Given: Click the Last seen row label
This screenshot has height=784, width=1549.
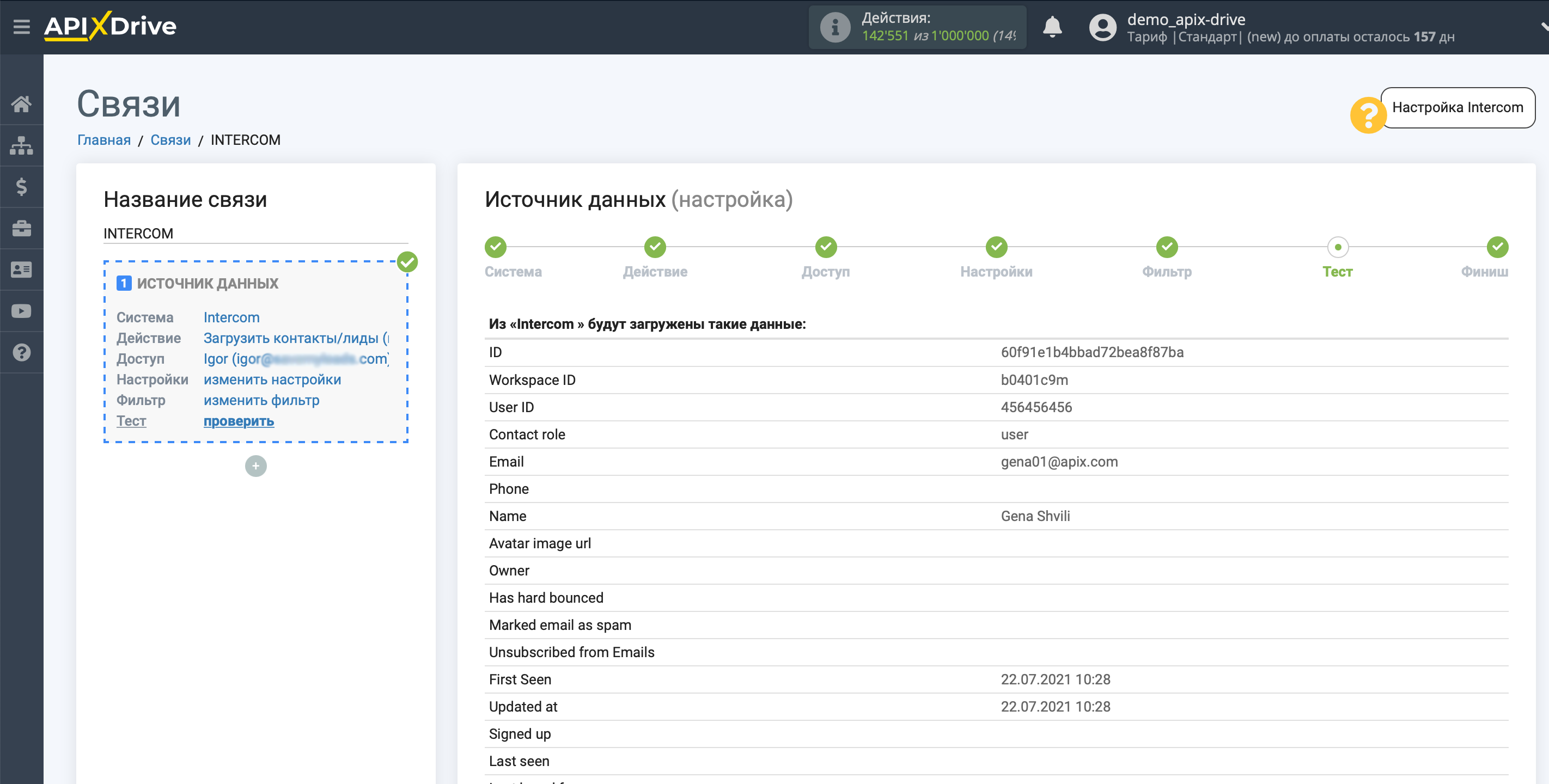Looking at the screenshot, I should tap(519, 761).
